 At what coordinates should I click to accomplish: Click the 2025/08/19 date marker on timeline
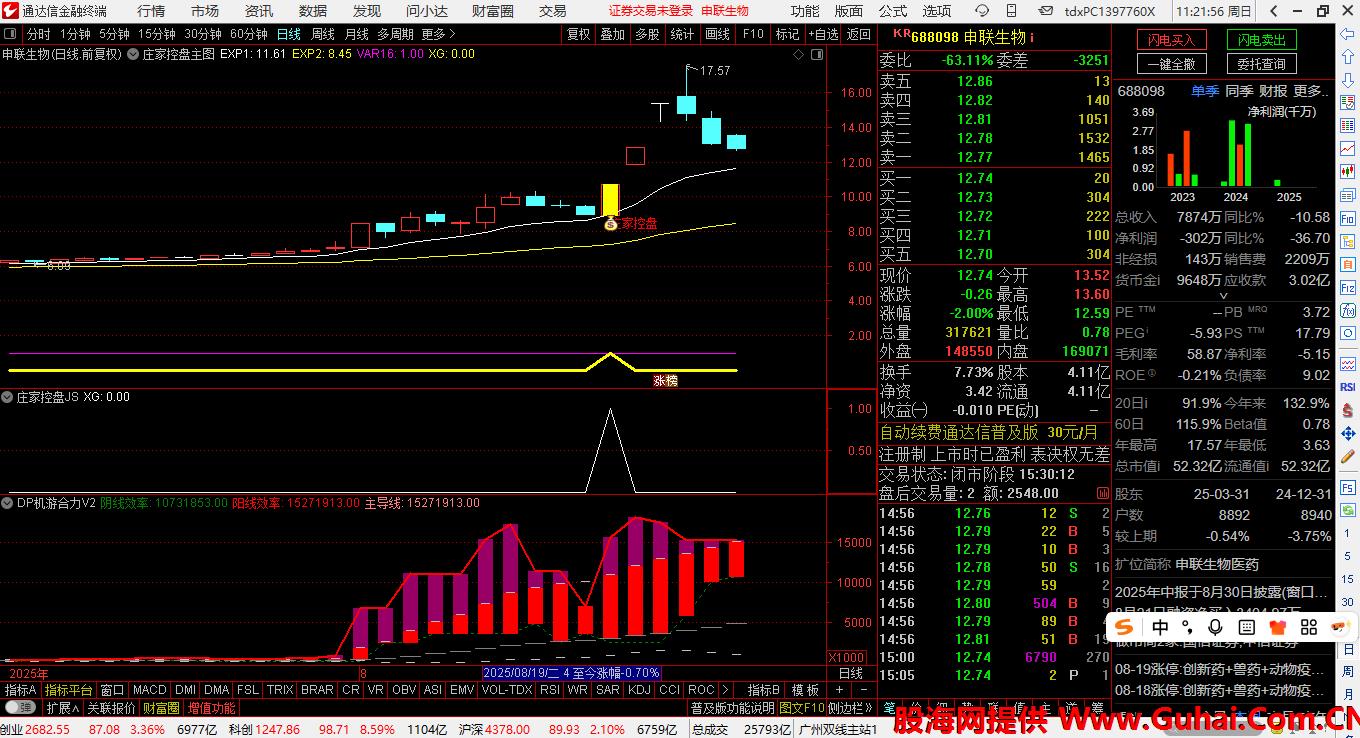570,673
